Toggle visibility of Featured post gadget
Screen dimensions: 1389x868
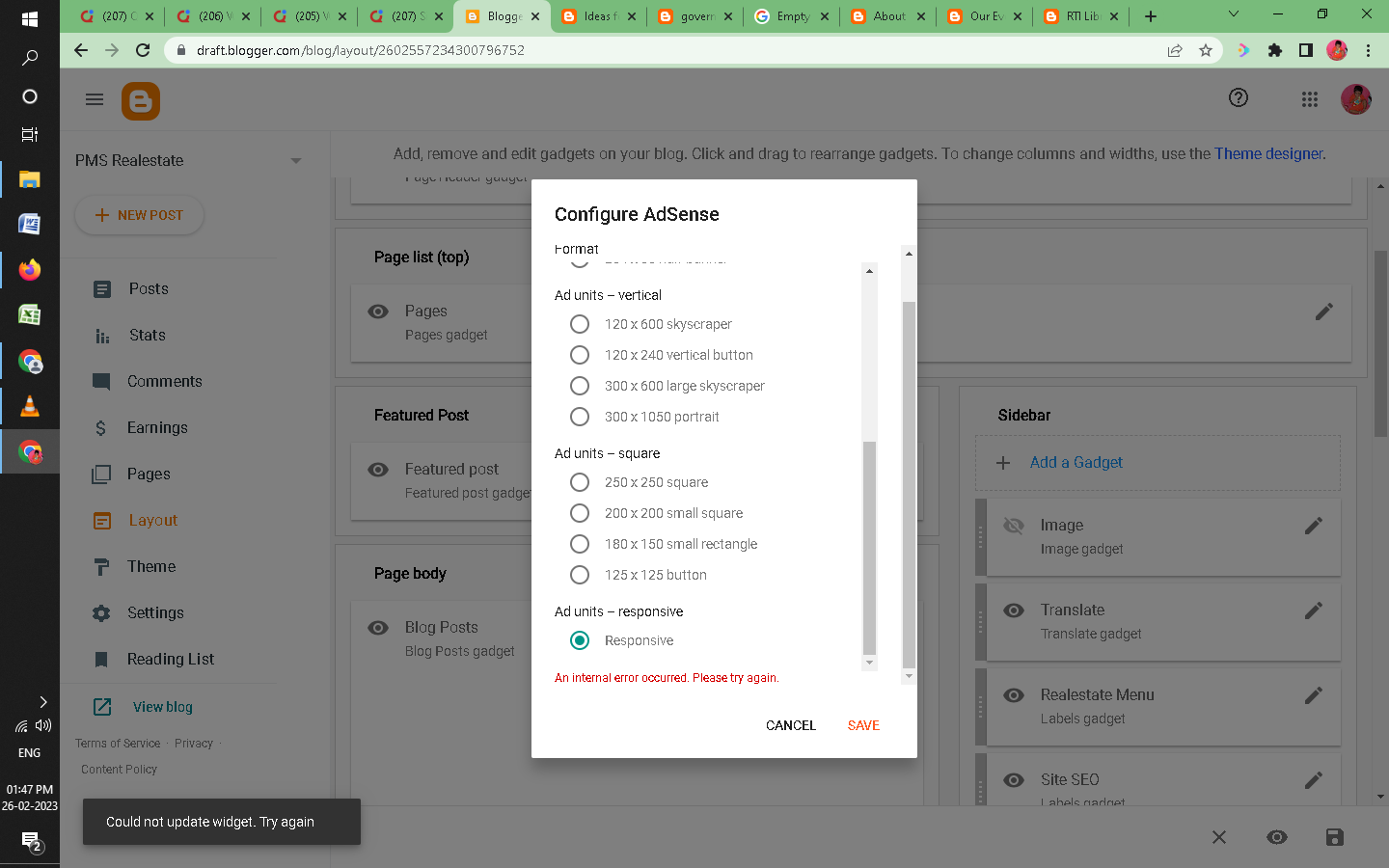[x=378, y=470]
